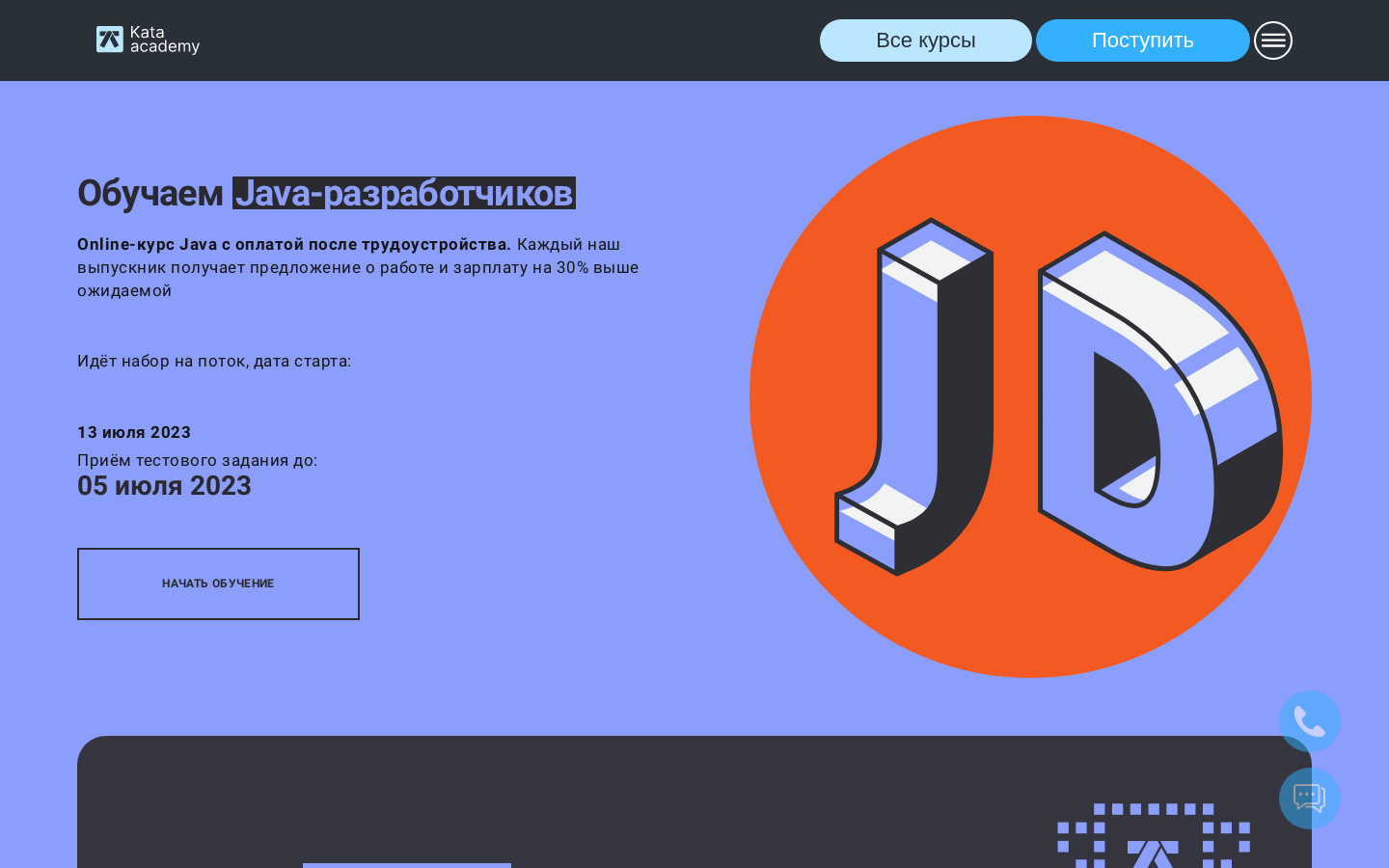Click the floating phone call icon
The width and height of the screenshot is (1389, 868).
[1310, 721]
